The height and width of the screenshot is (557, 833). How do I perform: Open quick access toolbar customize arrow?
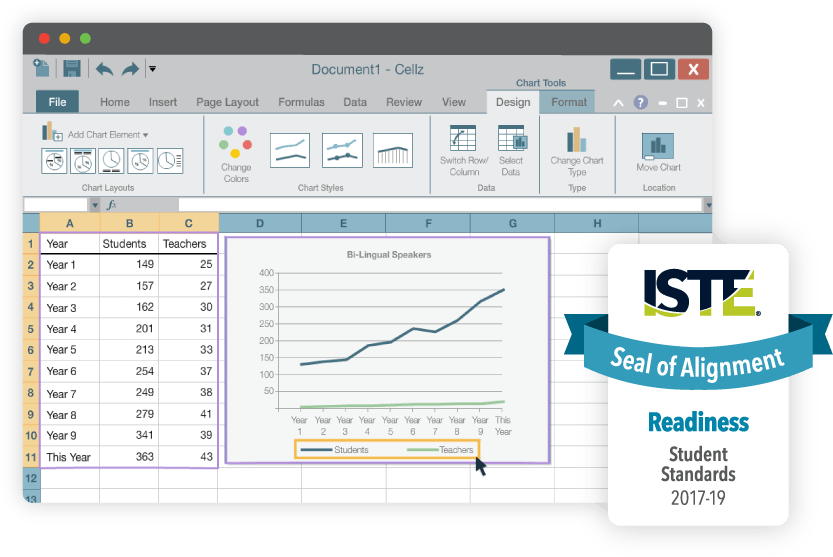[152, 69]
